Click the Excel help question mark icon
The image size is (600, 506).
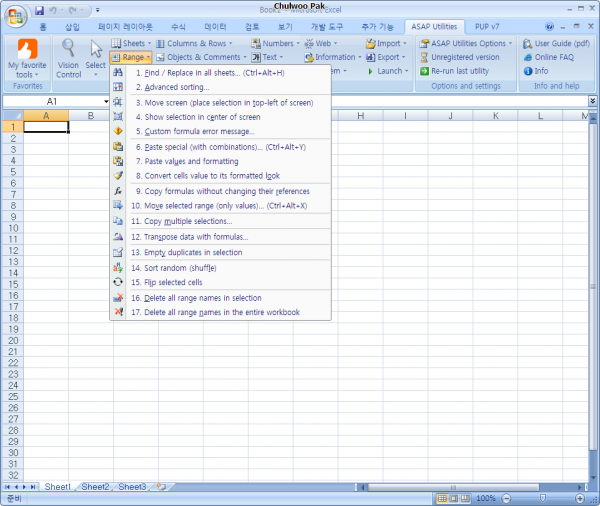549,26
